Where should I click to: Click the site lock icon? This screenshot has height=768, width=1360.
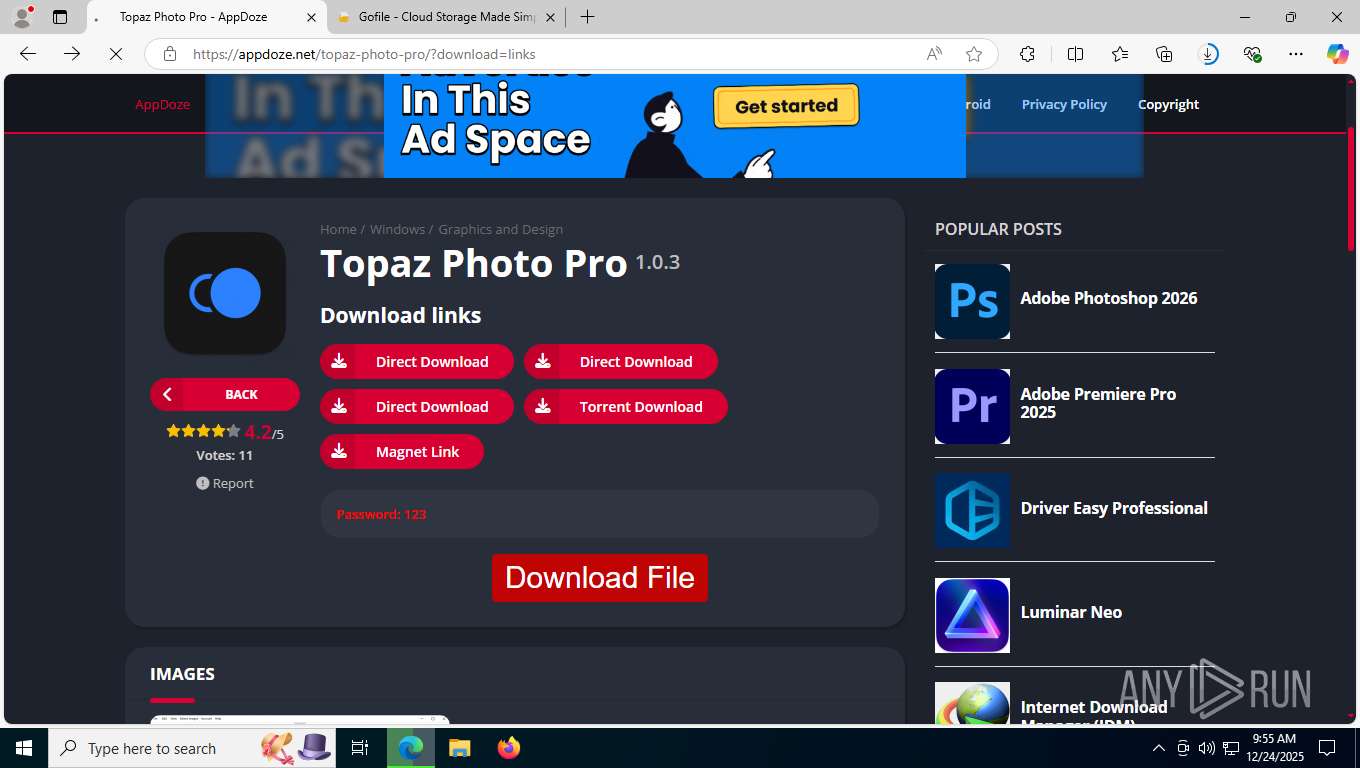[170, 54]
